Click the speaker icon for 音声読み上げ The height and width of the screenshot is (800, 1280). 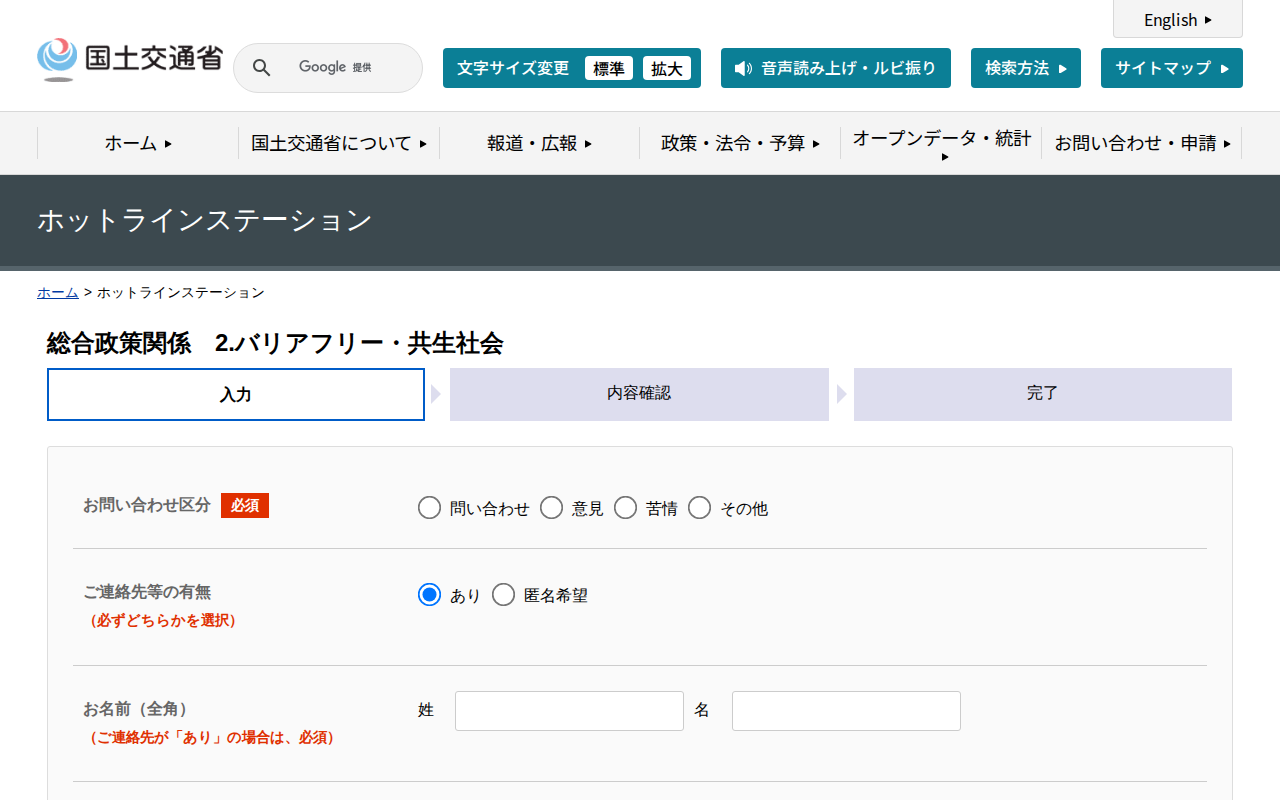pyautogui.click(x=742, y=68)
